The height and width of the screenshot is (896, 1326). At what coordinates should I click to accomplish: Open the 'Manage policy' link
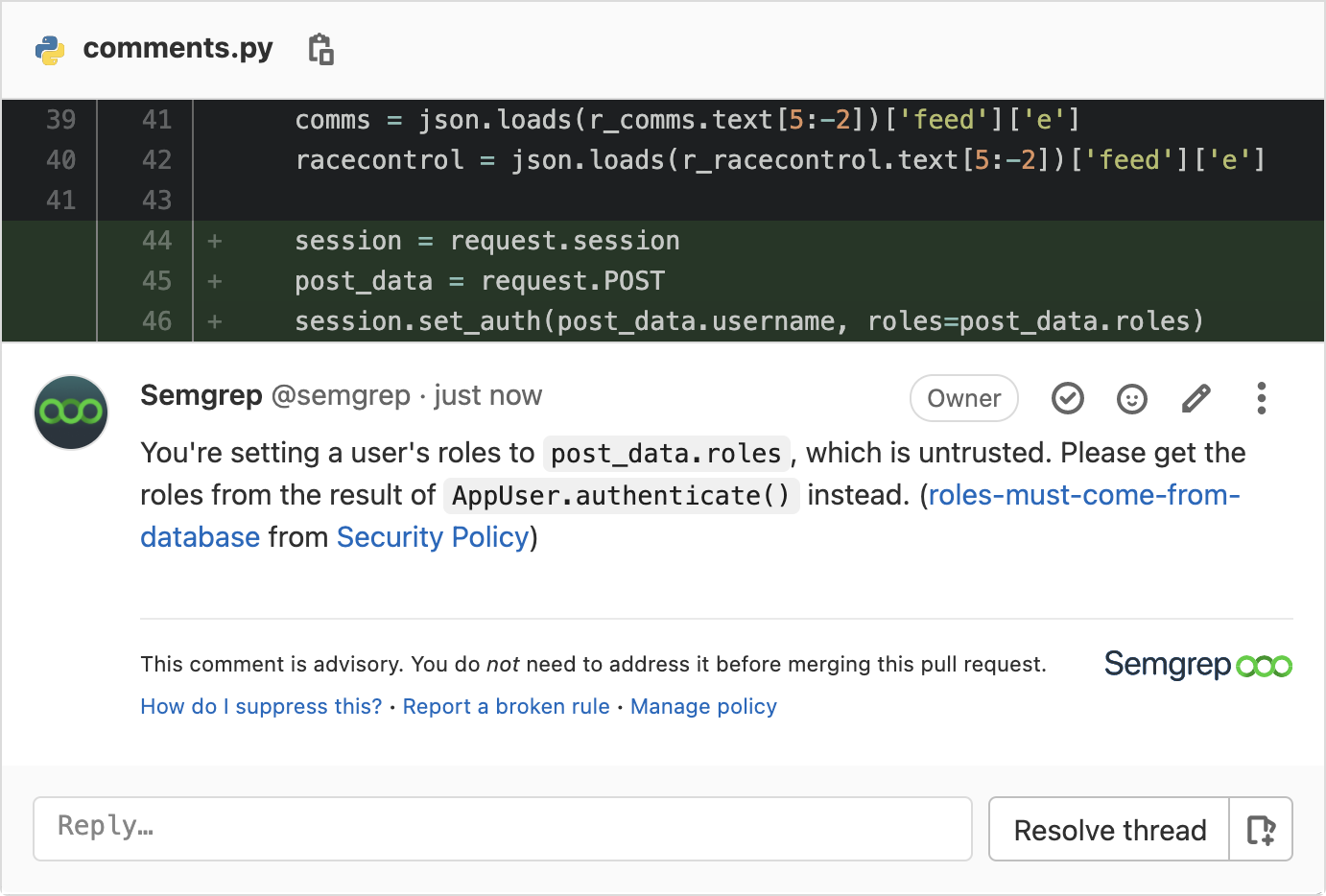pos(703,706)
